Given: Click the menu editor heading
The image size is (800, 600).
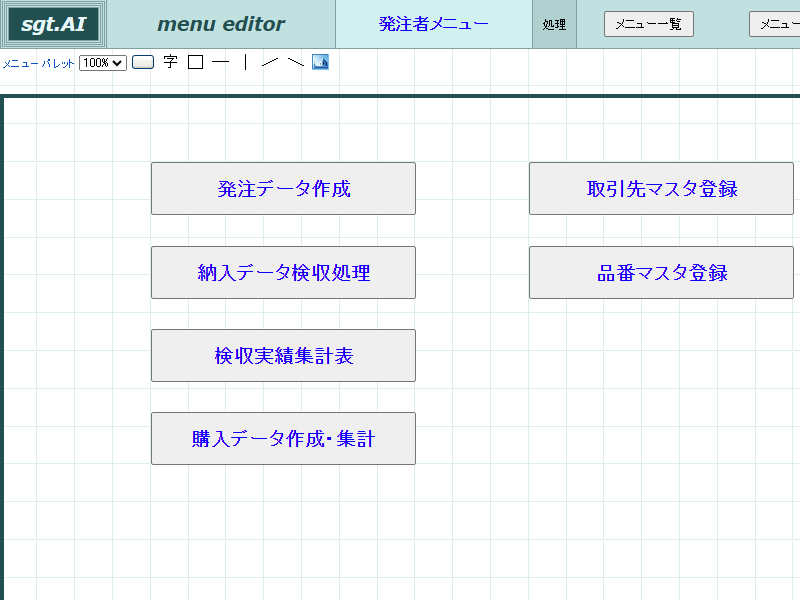Looking at the screenshot, I should pos(221,24).
